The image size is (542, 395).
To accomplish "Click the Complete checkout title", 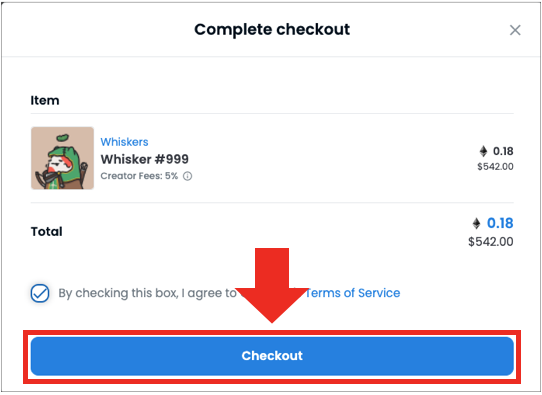I will pos(272,29).
